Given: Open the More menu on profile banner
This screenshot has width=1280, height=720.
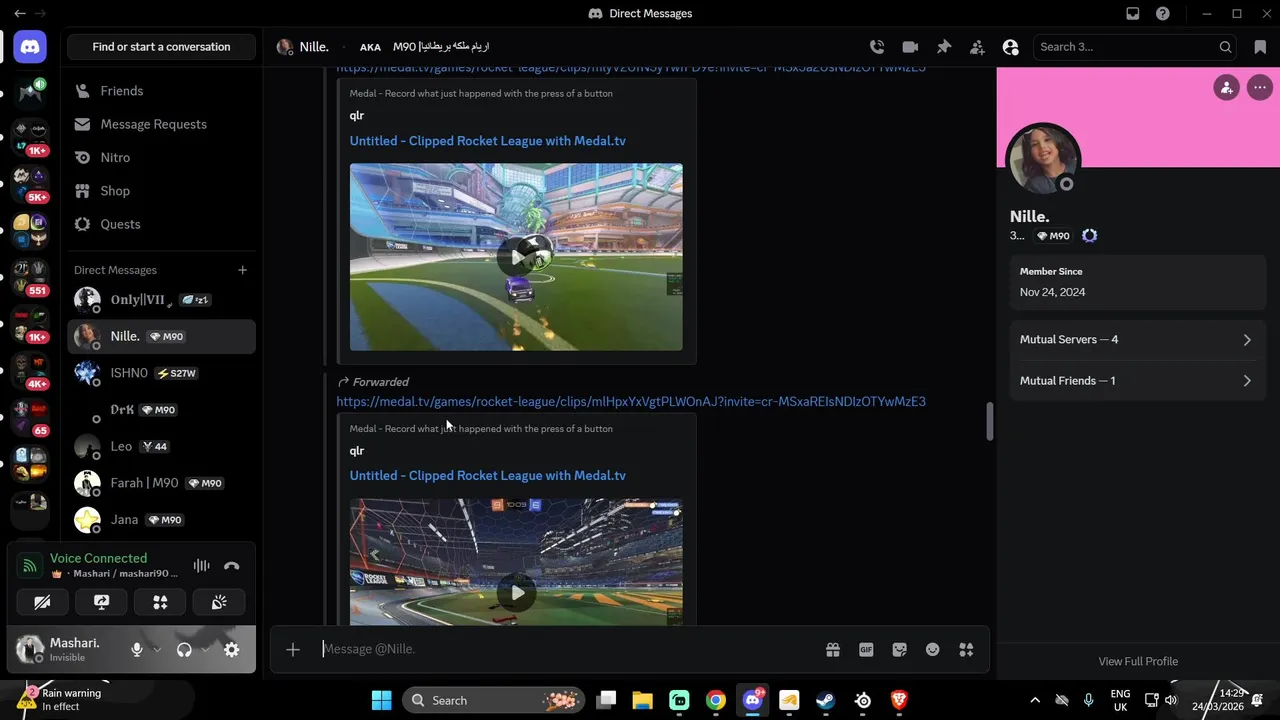Looking at the screenshot, I should tap(1259, 87).
